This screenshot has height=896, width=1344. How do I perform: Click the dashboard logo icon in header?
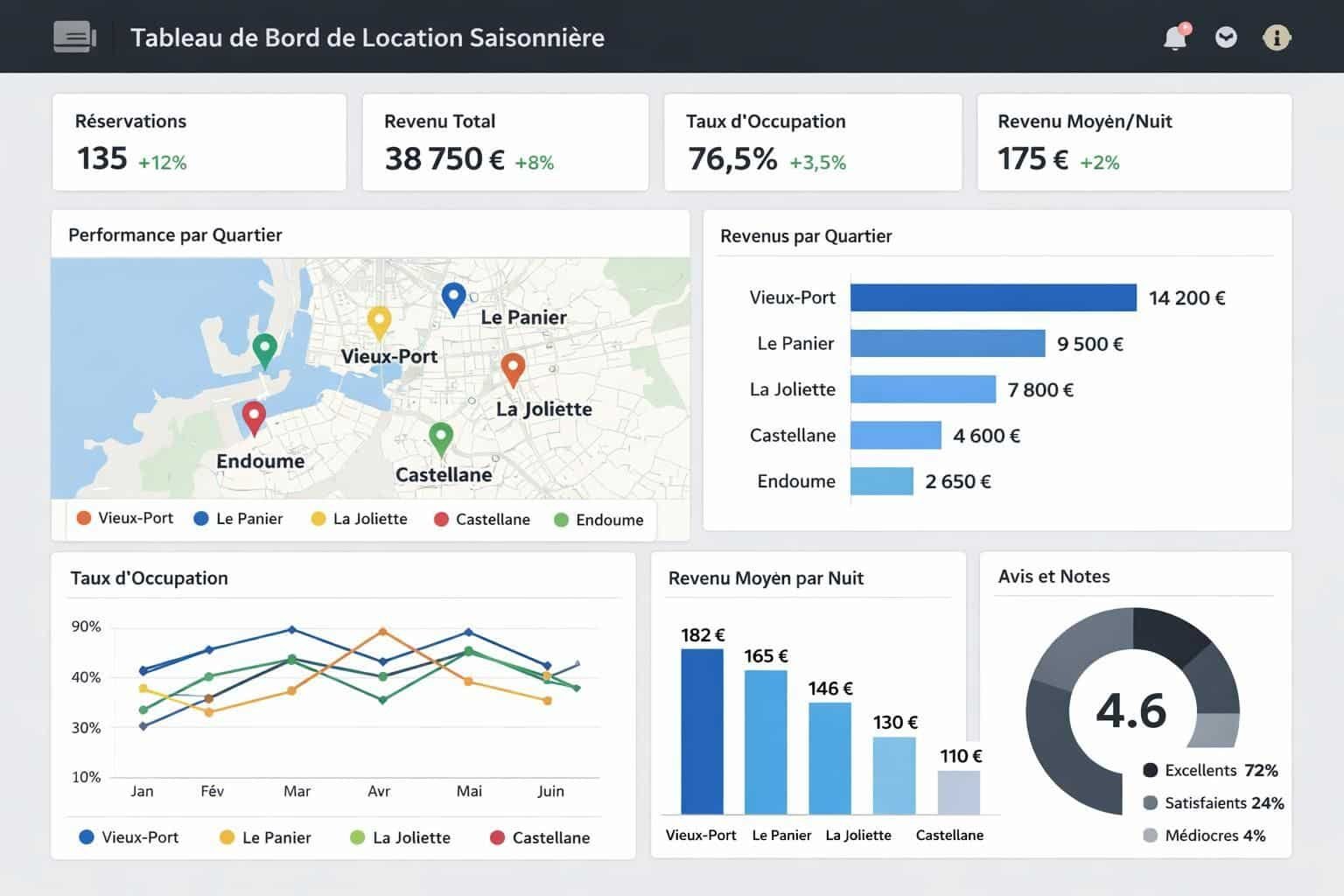[x=74, y=37]
